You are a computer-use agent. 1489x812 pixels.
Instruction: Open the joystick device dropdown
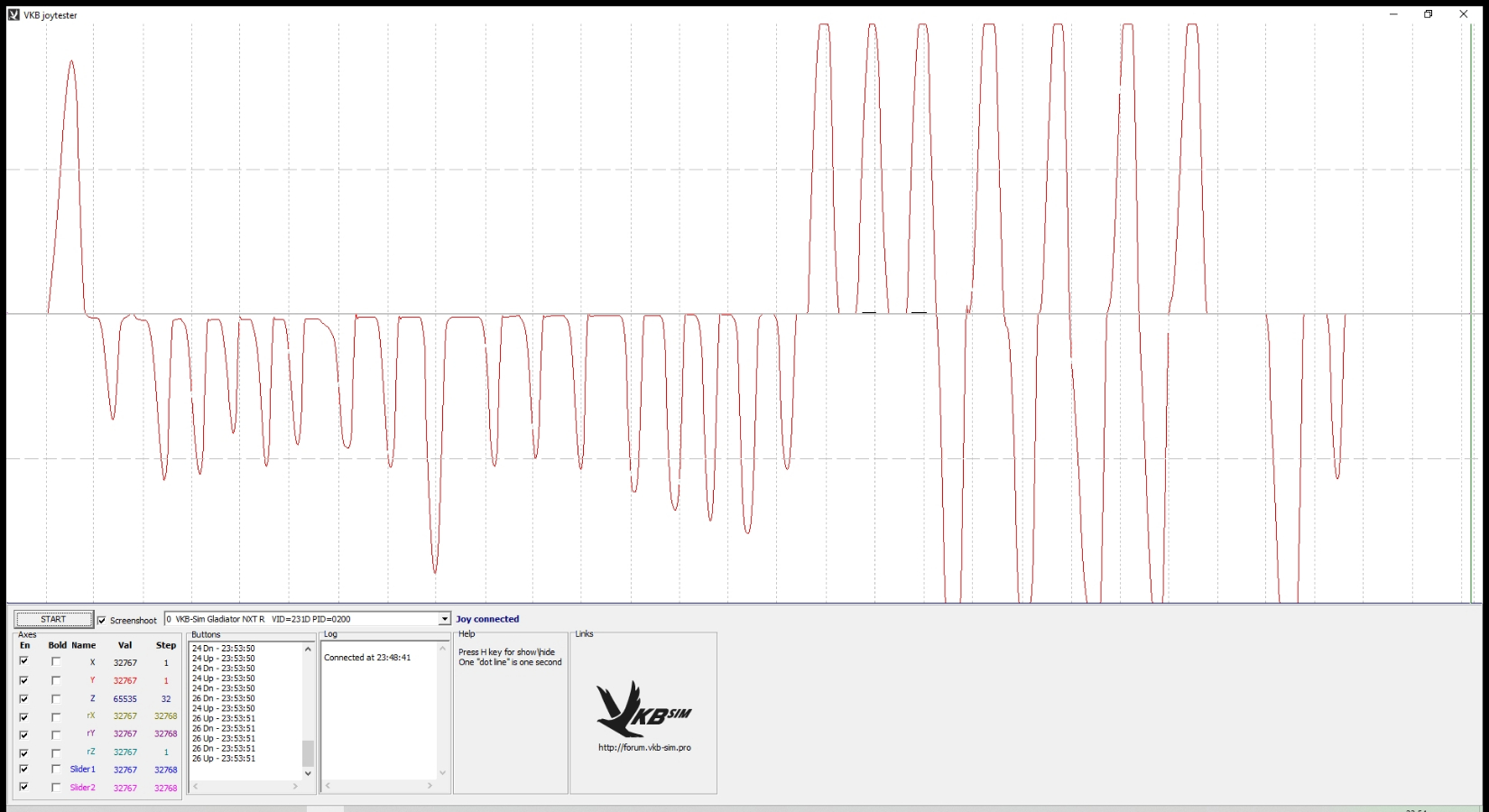444,619
